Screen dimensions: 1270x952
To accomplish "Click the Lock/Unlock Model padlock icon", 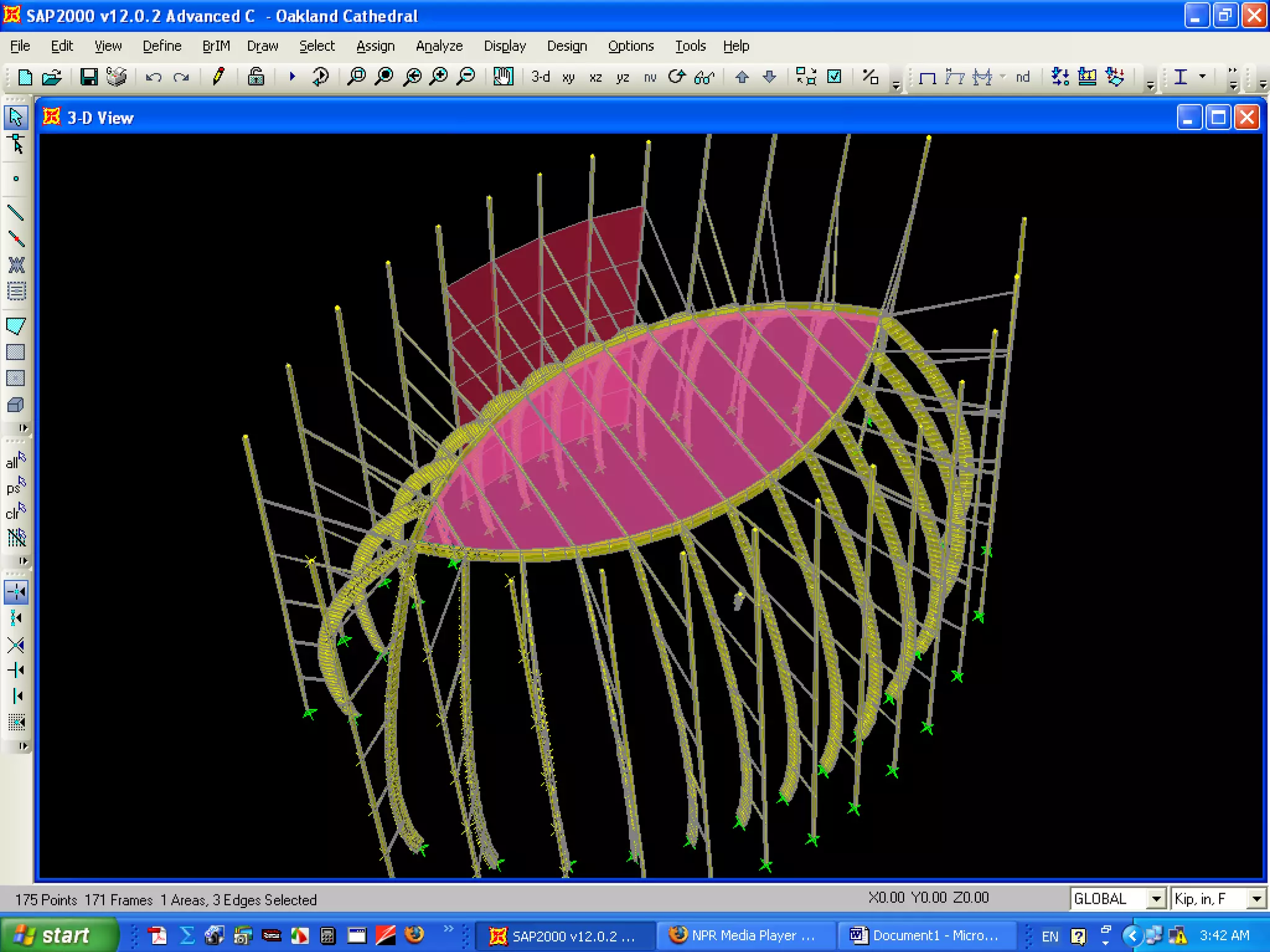I will (x=255, y=77).
